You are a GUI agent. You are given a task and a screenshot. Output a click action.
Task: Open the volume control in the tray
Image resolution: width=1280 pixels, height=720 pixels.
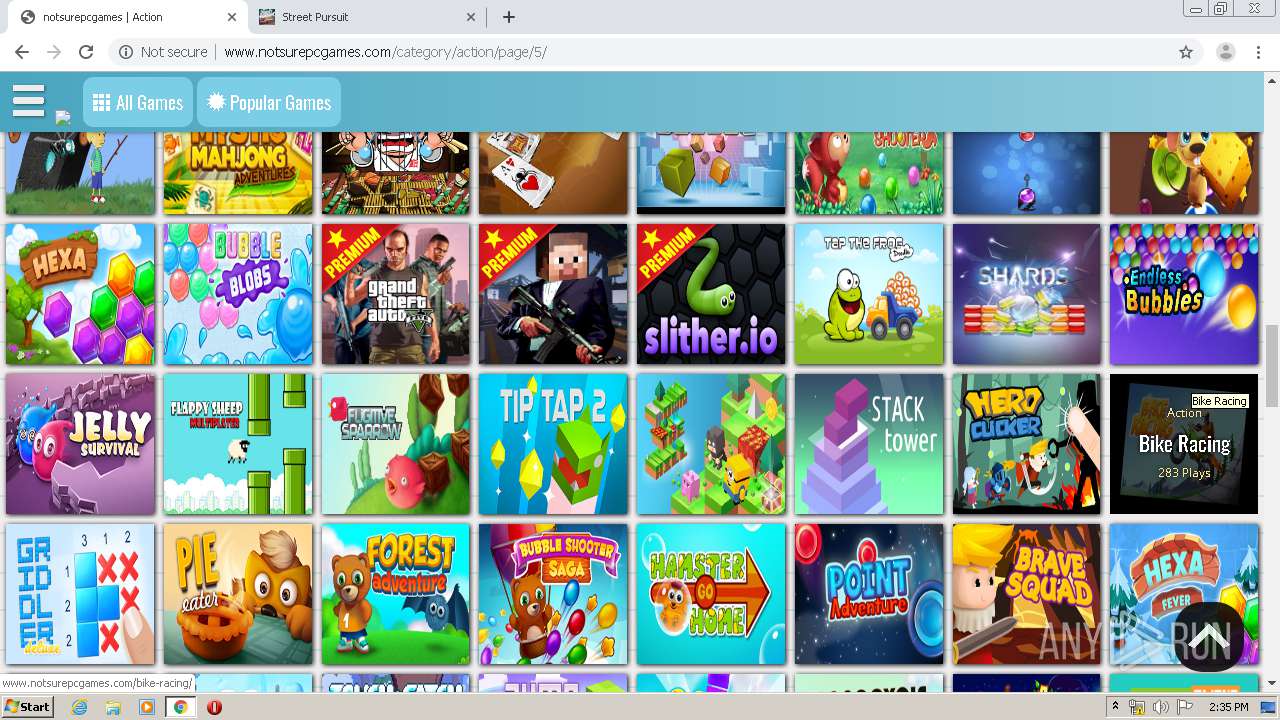1160,707
